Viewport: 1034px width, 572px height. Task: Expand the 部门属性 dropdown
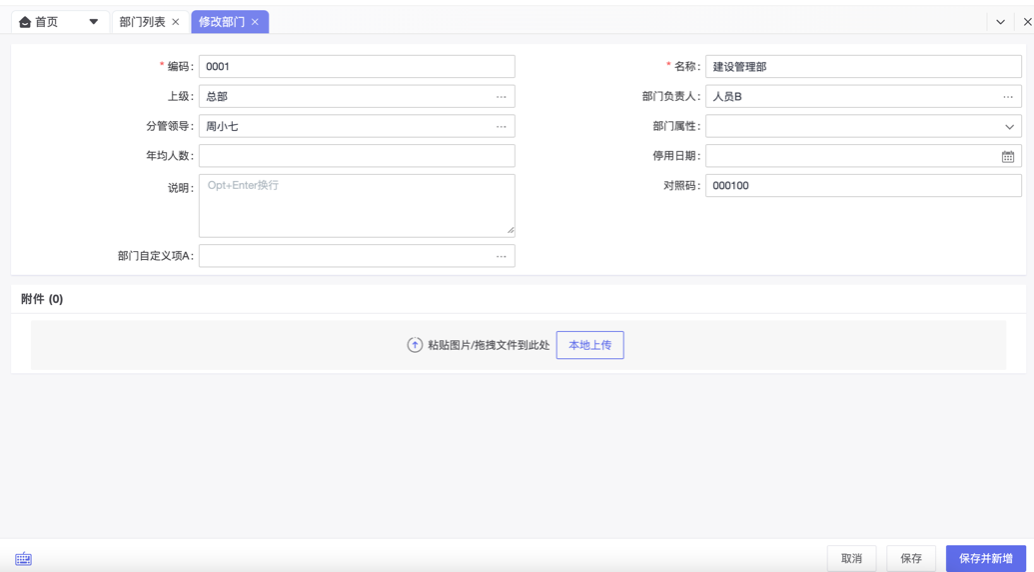tap(1008, 127)
